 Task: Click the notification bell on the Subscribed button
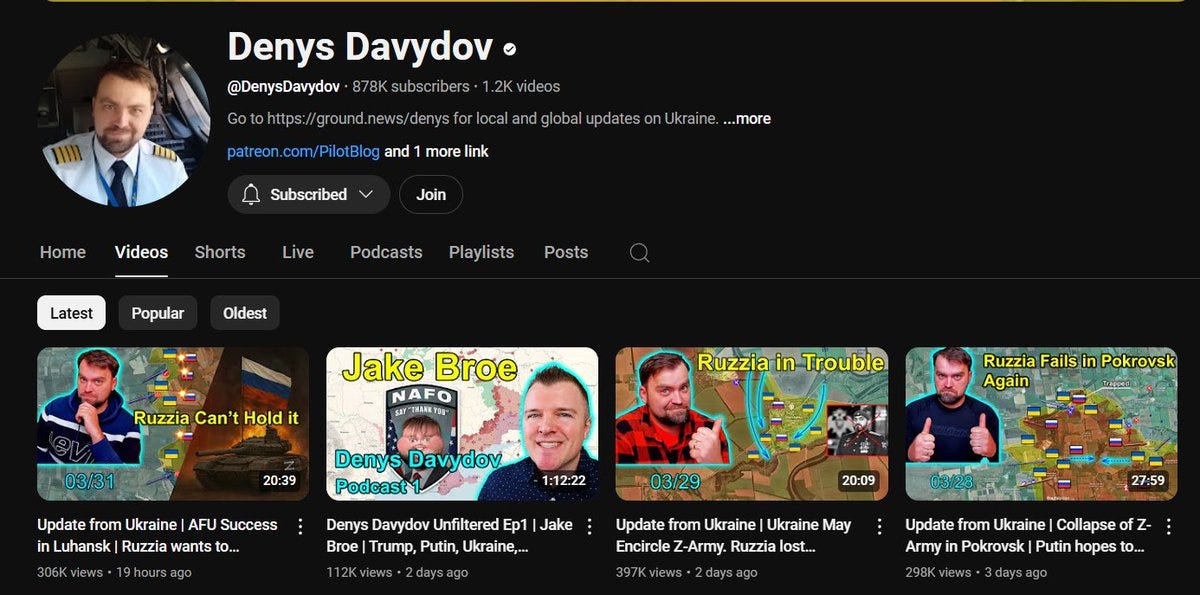tap(251, 194)
